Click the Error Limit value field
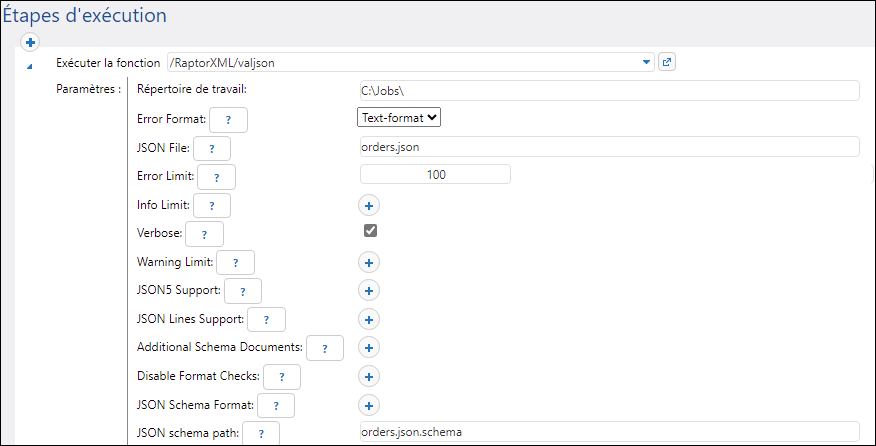The width and height of the screenshot is (876, 446). 435,175
